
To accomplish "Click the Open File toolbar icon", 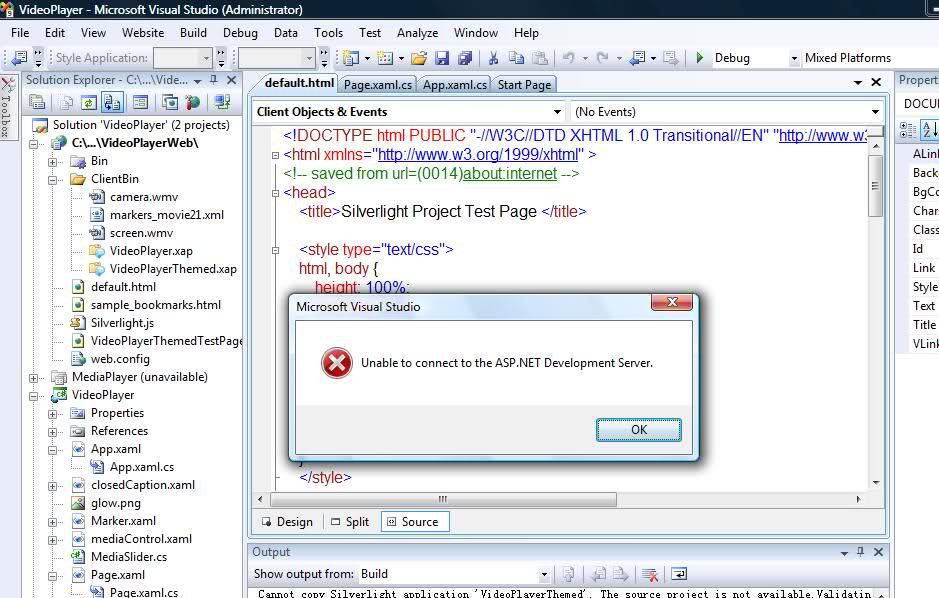I will click(419, 58).
